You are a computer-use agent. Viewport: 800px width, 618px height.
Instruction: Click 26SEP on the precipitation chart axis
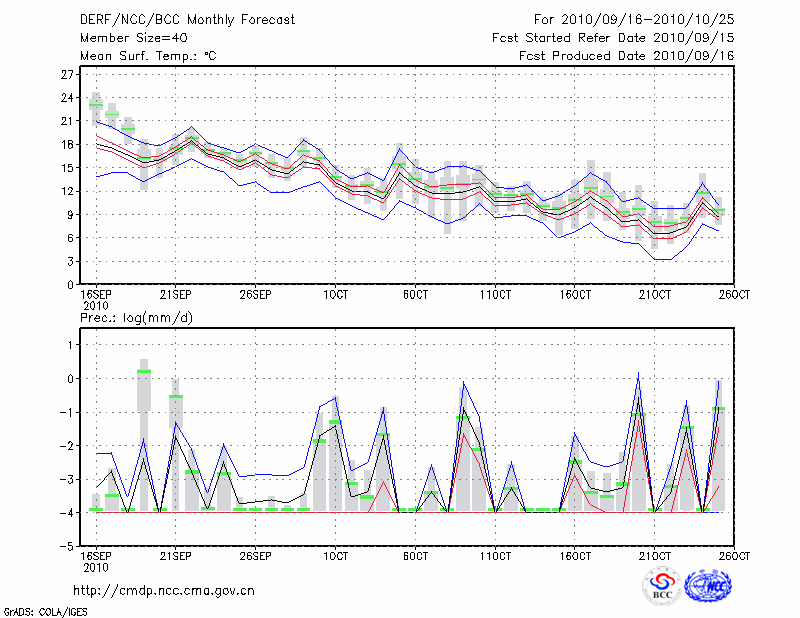pos(255,555)
